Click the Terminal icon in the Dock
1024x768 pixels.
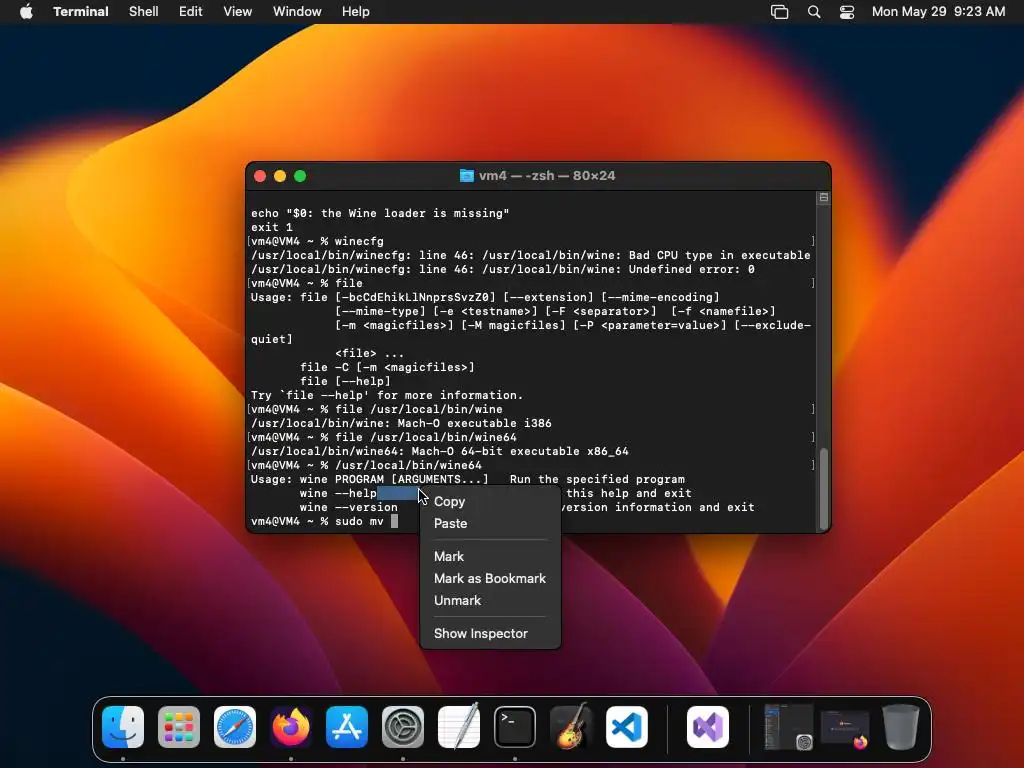515,727
